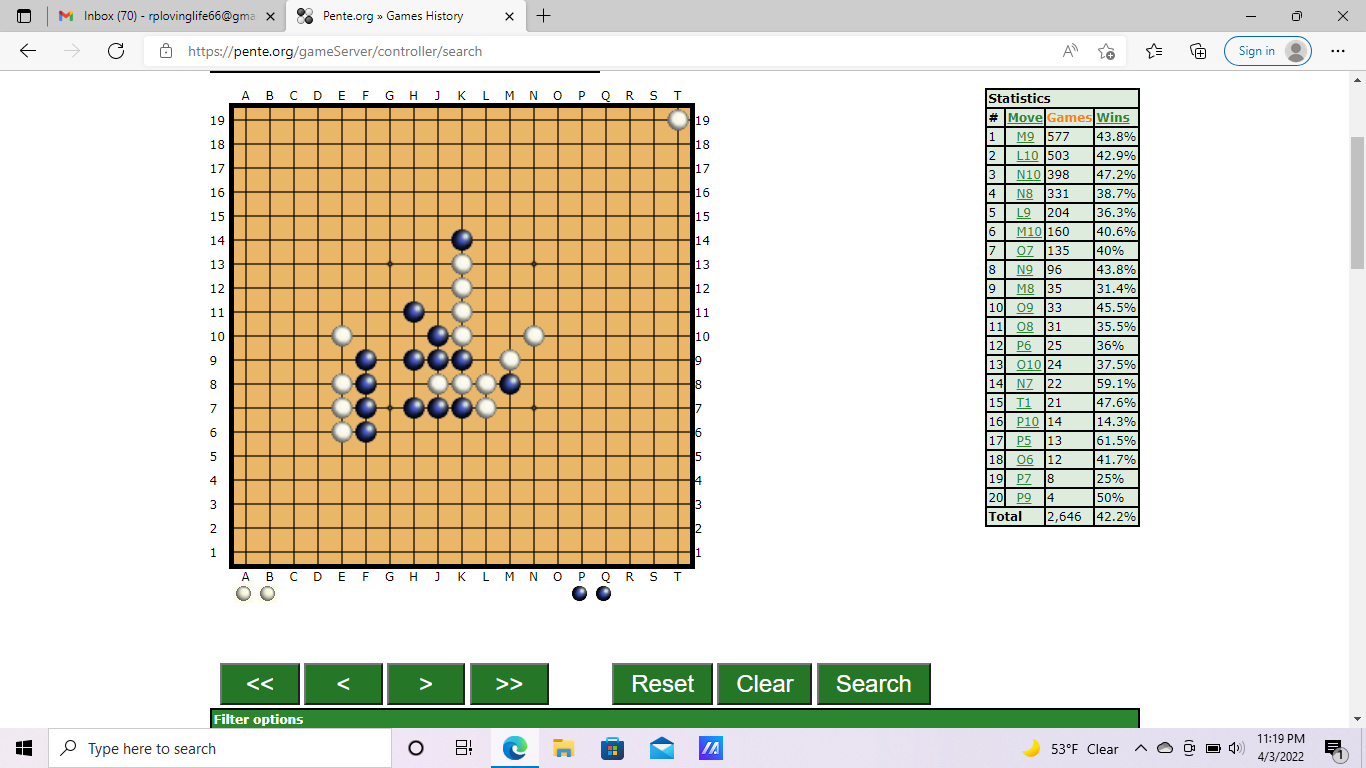Image resolution: width=1366 pixels, height=768 pixels.
Task: Open the clock showing 11:19 PM
Action: click(x=1283, y=748)
